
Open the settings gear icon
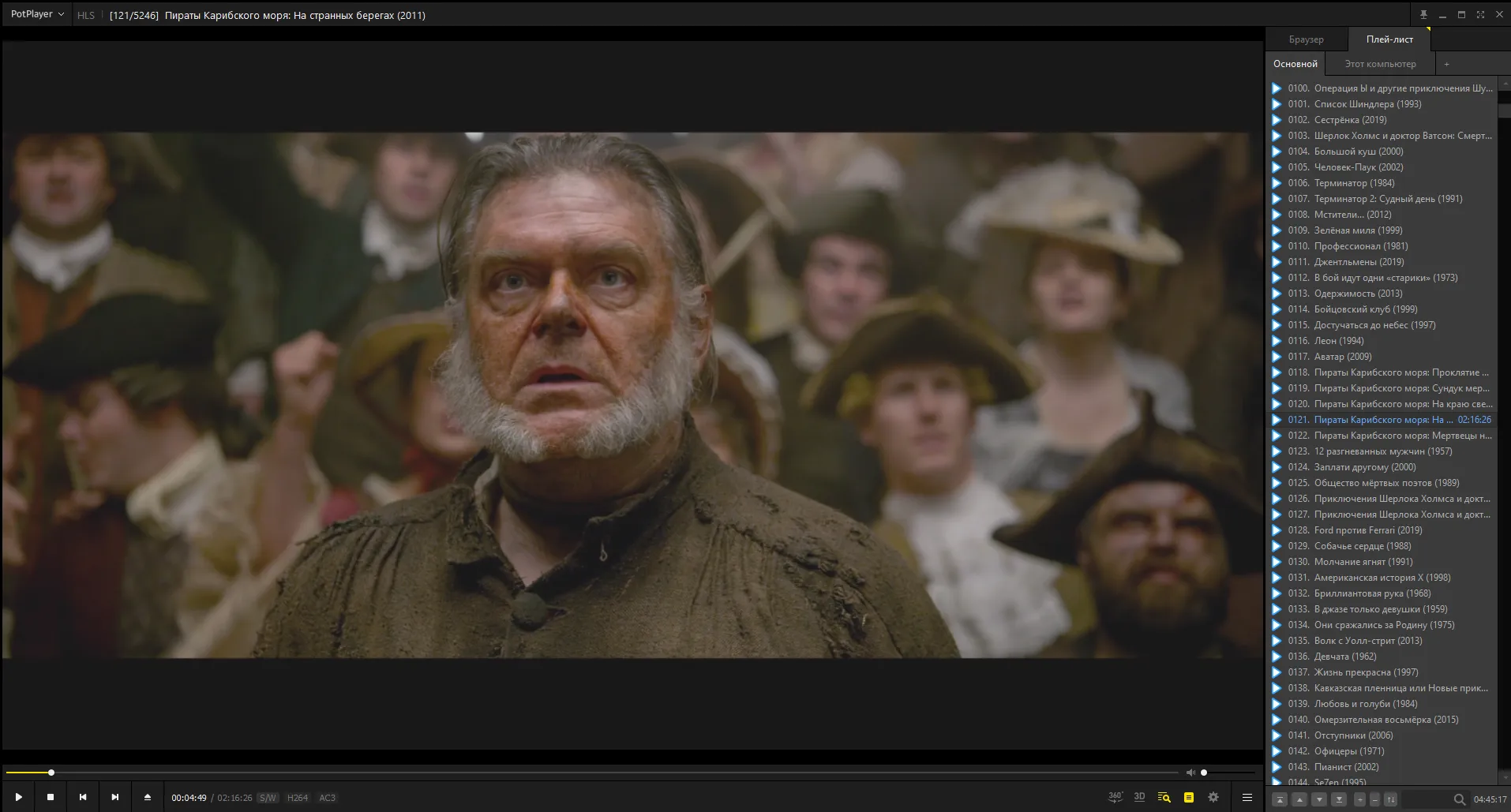pos(1213,797)
